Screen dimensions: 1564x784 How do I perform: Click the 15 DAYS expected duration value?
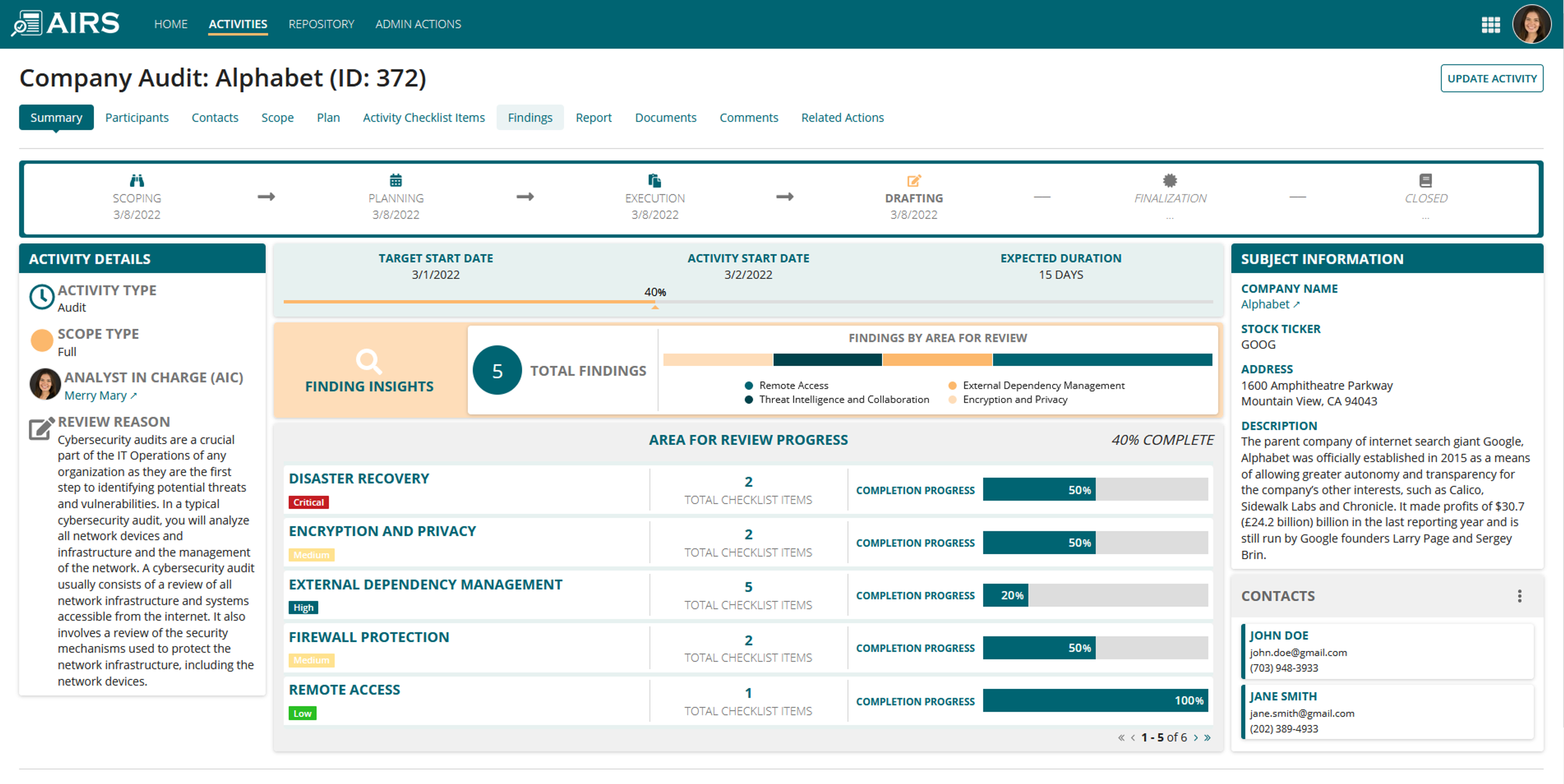[x=1061, y=275]
